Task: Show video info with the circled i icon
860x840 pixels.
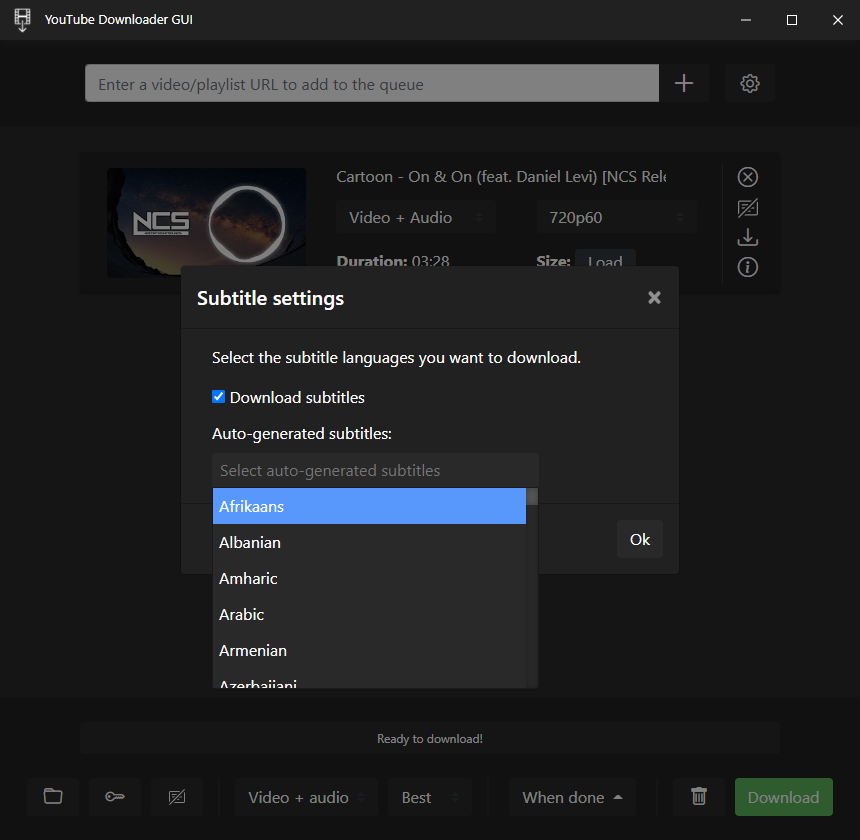Action: pyautogui.click(x=748, y=267)
